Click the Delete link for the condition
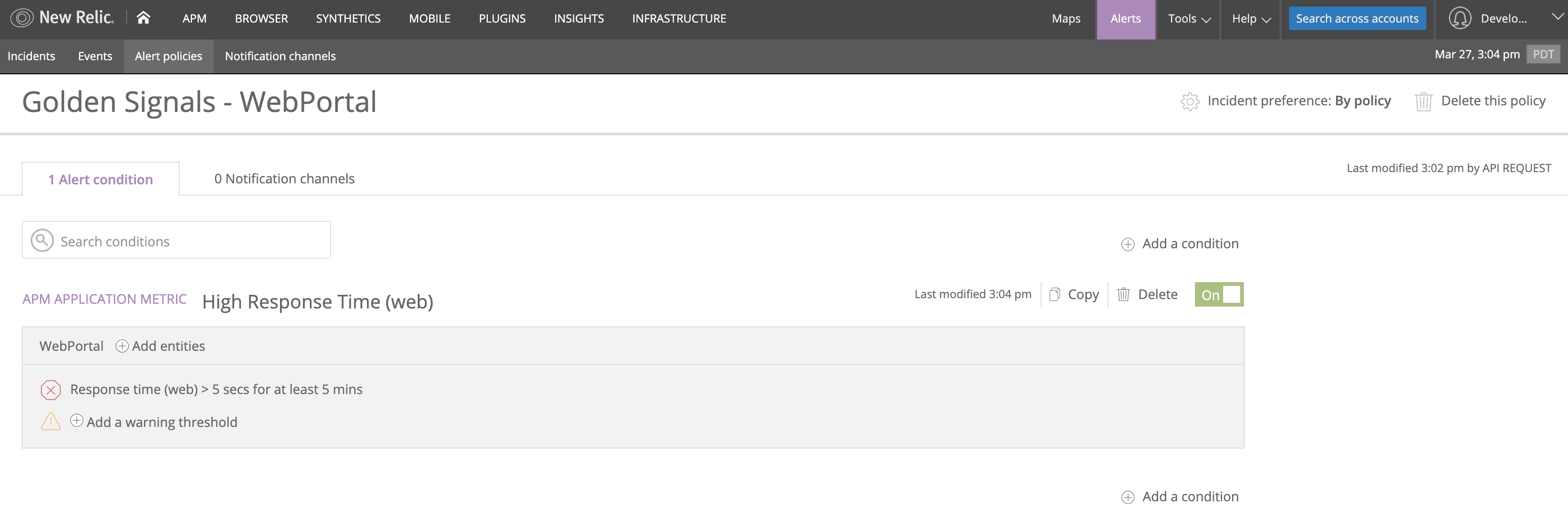The width and height of the screenshot is (1568, 529). (1158, 295)
